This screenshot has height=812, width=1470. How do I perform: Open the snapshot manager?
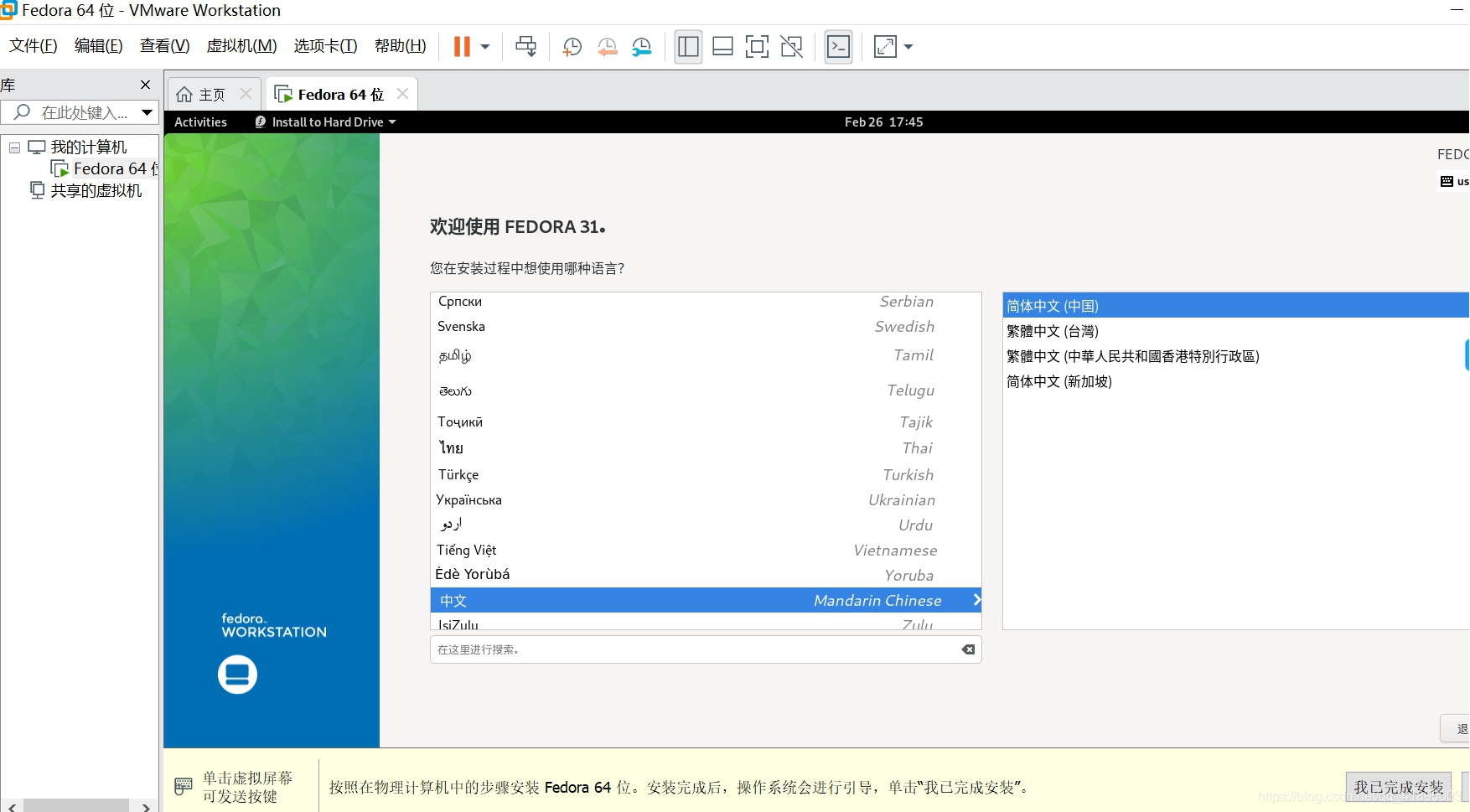(642, 47)
